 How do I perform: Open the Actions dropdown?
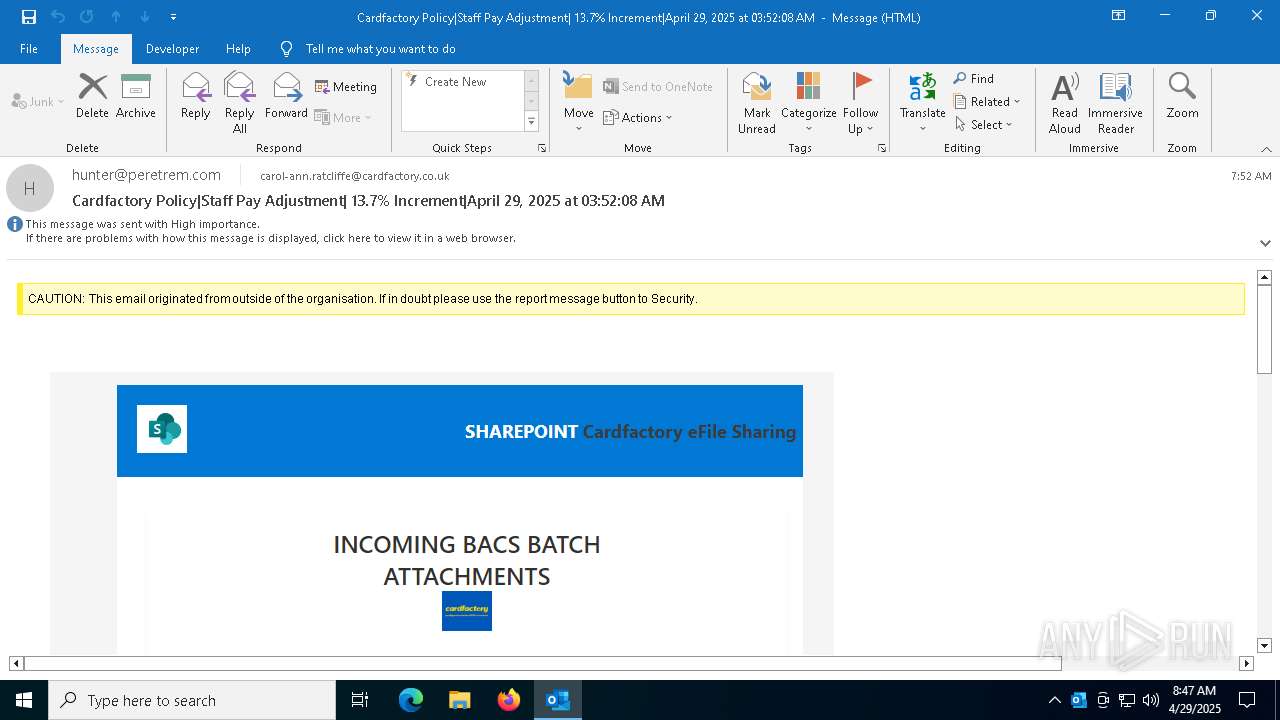coord(638,117)
